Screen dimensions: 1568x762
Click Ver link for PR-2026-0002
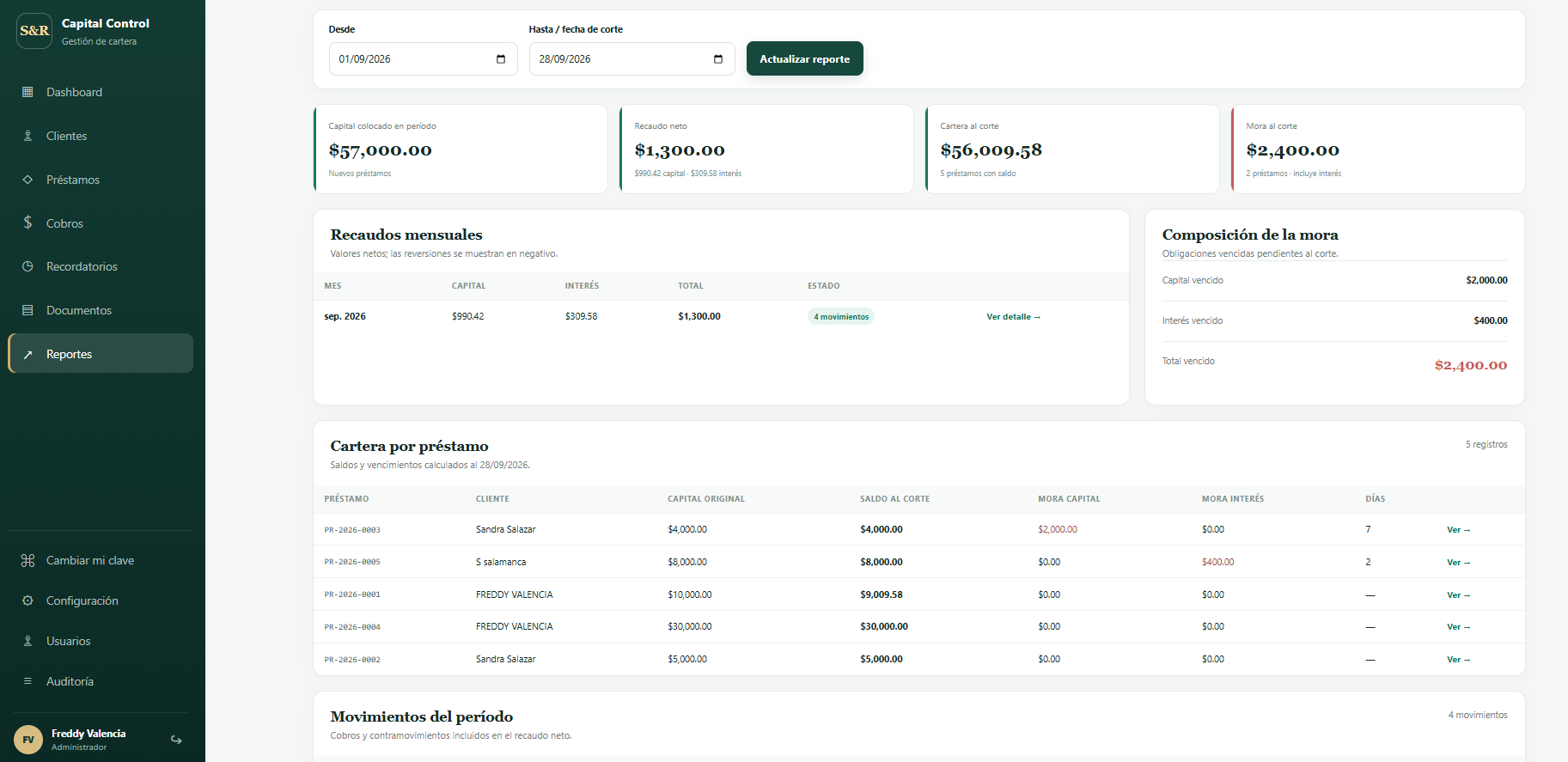pos(1458,660)
